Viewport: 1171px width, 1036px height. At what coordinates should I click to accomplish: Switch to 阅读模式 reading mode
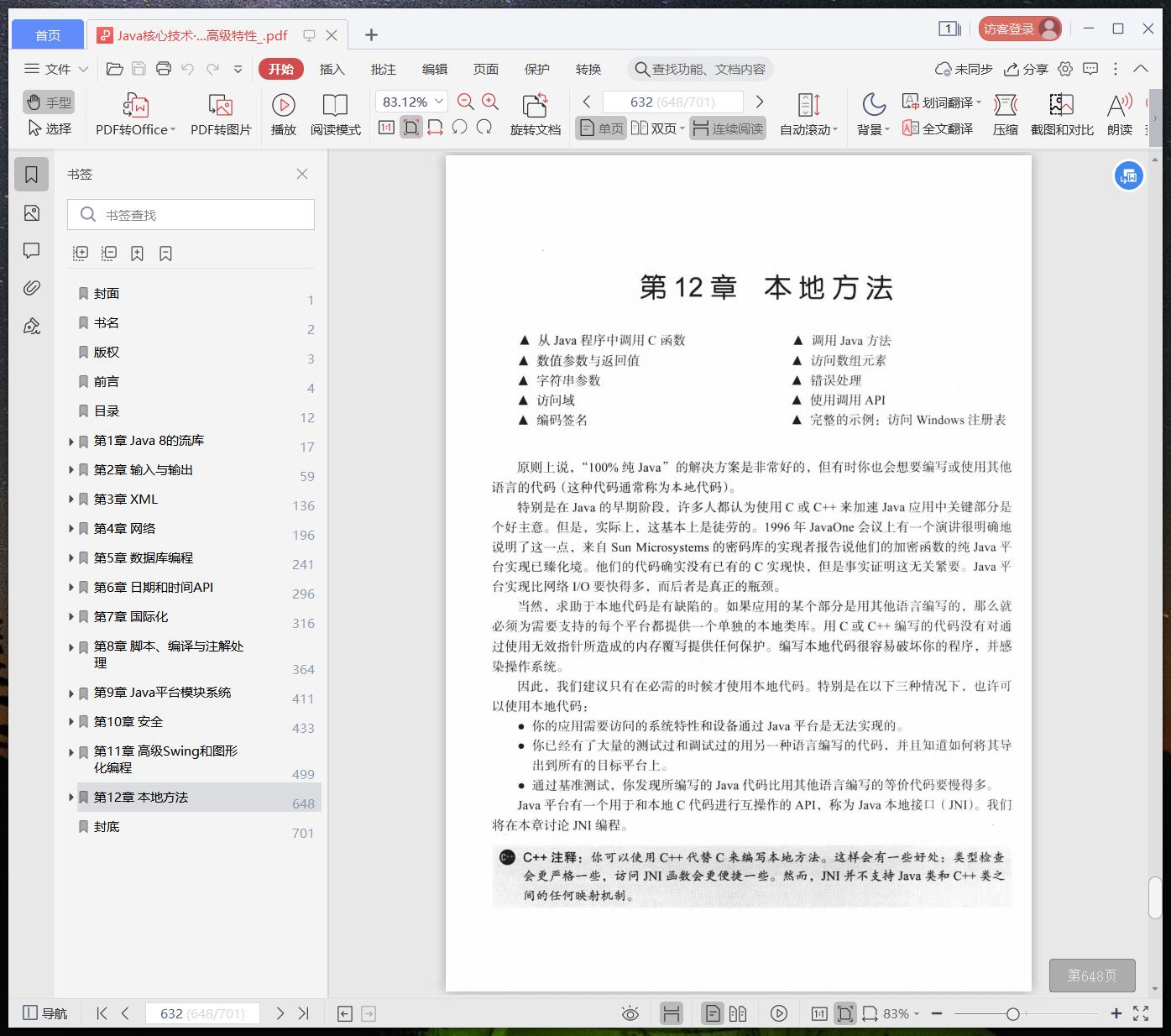click(335, 115)
